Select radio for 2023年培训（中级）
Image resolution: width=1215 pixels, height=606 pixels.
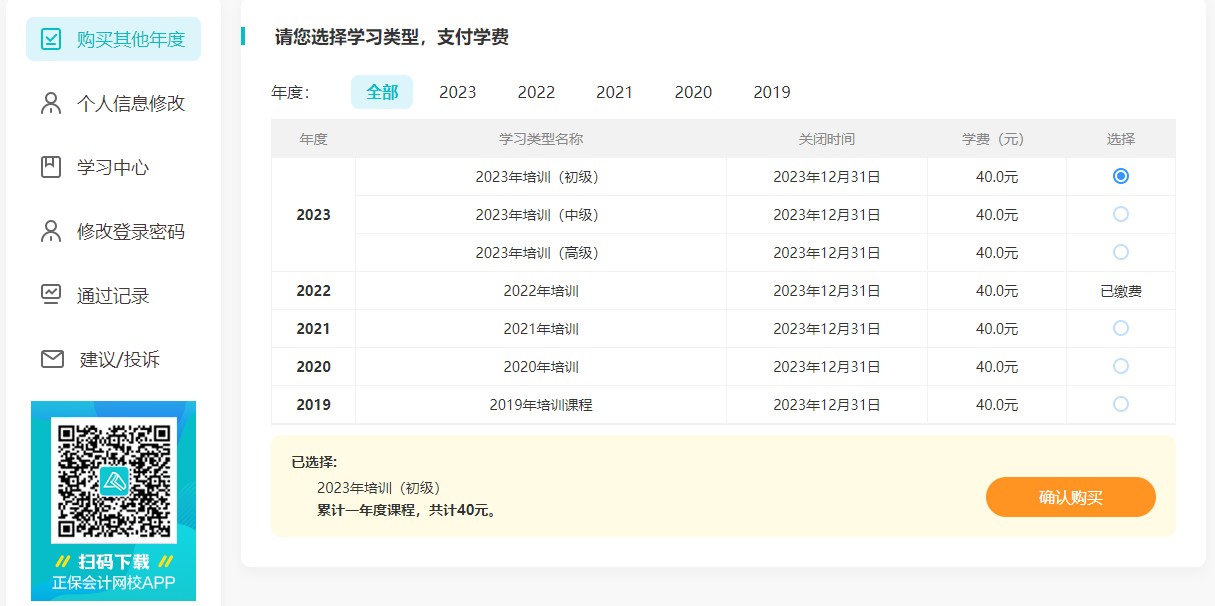(1121, 214)
